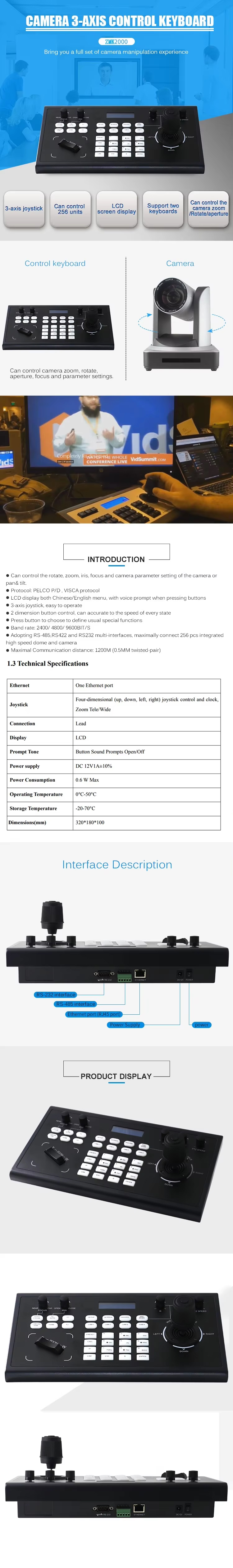Image resolution: width=233 pixels, height=1568 pixels.
Task: Click the PRODUCT DISPLAY section heading
Action: 116,1076
